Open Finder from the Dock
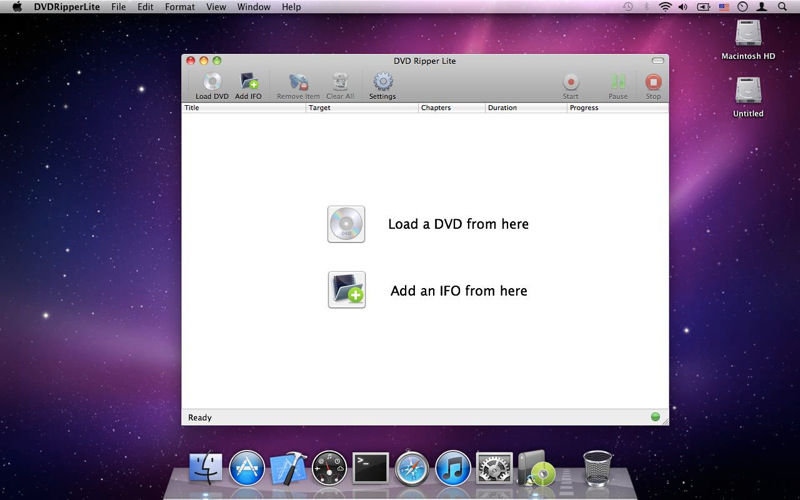The height and width of the screenshot is (500, 800). (x=206, y=467)
